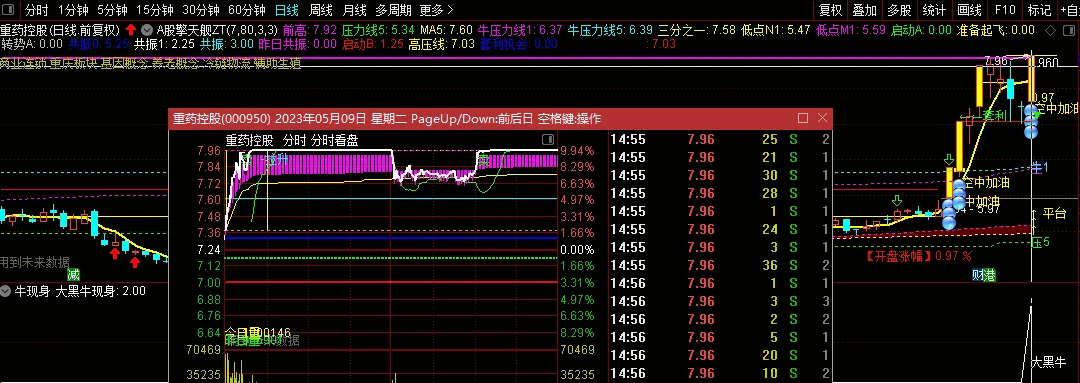Open the 统计 statistics tool

(x=933, y=10)
